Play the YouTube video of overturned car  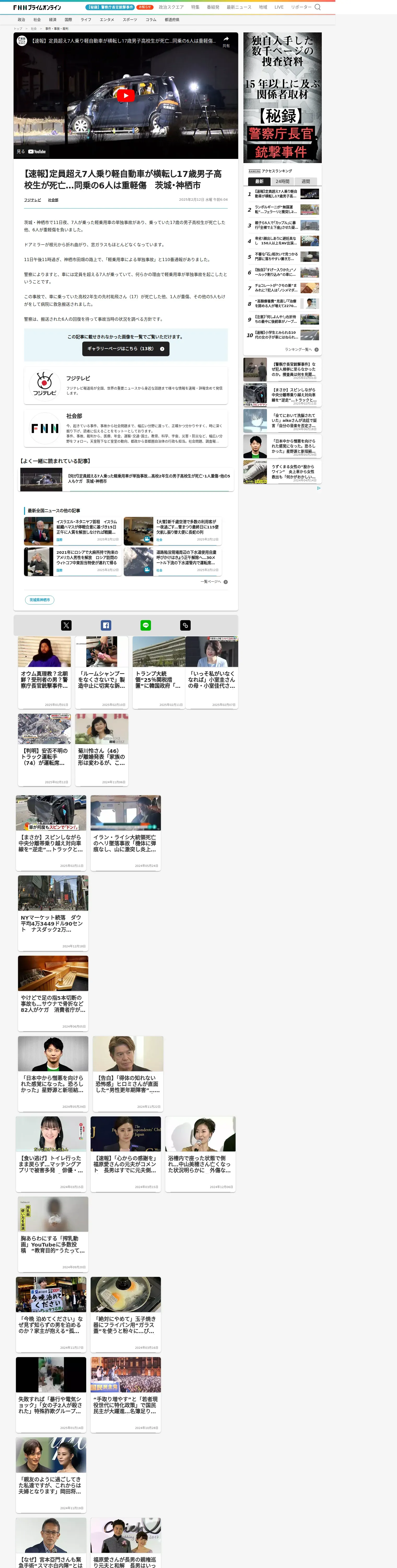pyautogui.click(x=126, y=96)
